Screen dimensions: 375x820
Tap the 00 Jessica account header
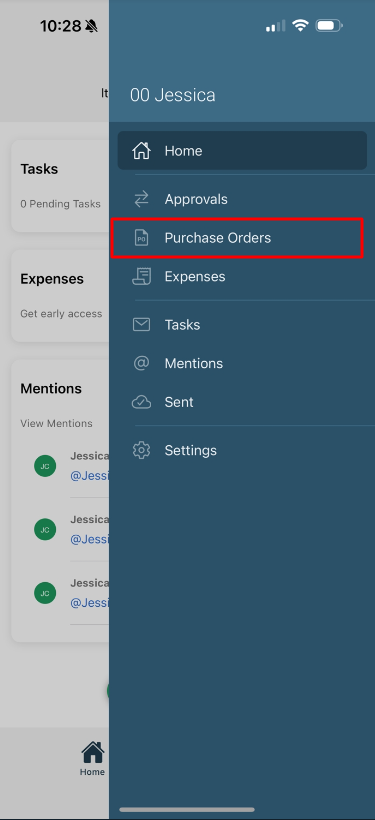173,95
